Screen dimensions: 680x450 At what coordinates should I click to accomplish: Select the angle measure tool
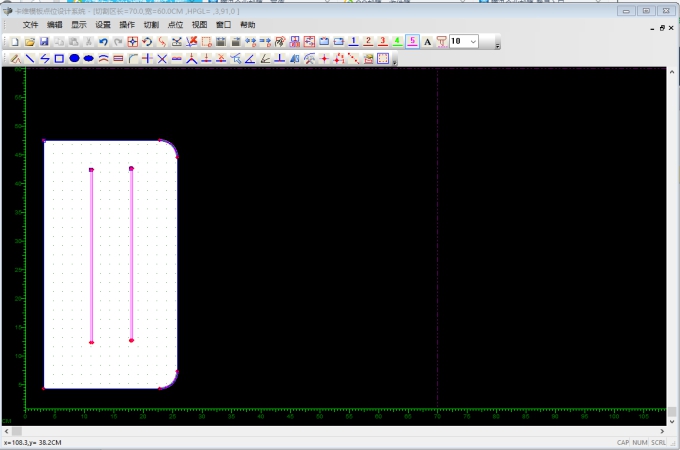250,59
